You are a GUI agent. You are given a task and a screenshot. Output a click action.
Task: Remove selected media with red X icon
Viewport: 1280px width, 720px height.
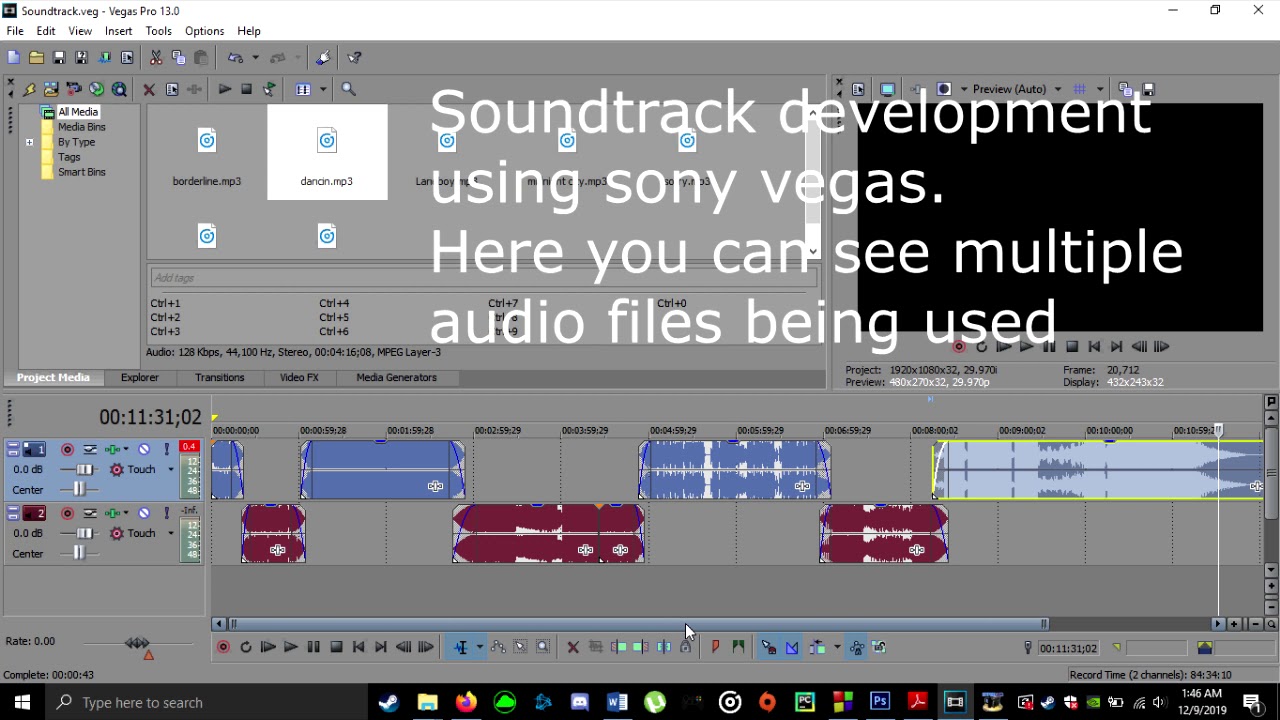(x=149, y=89)
